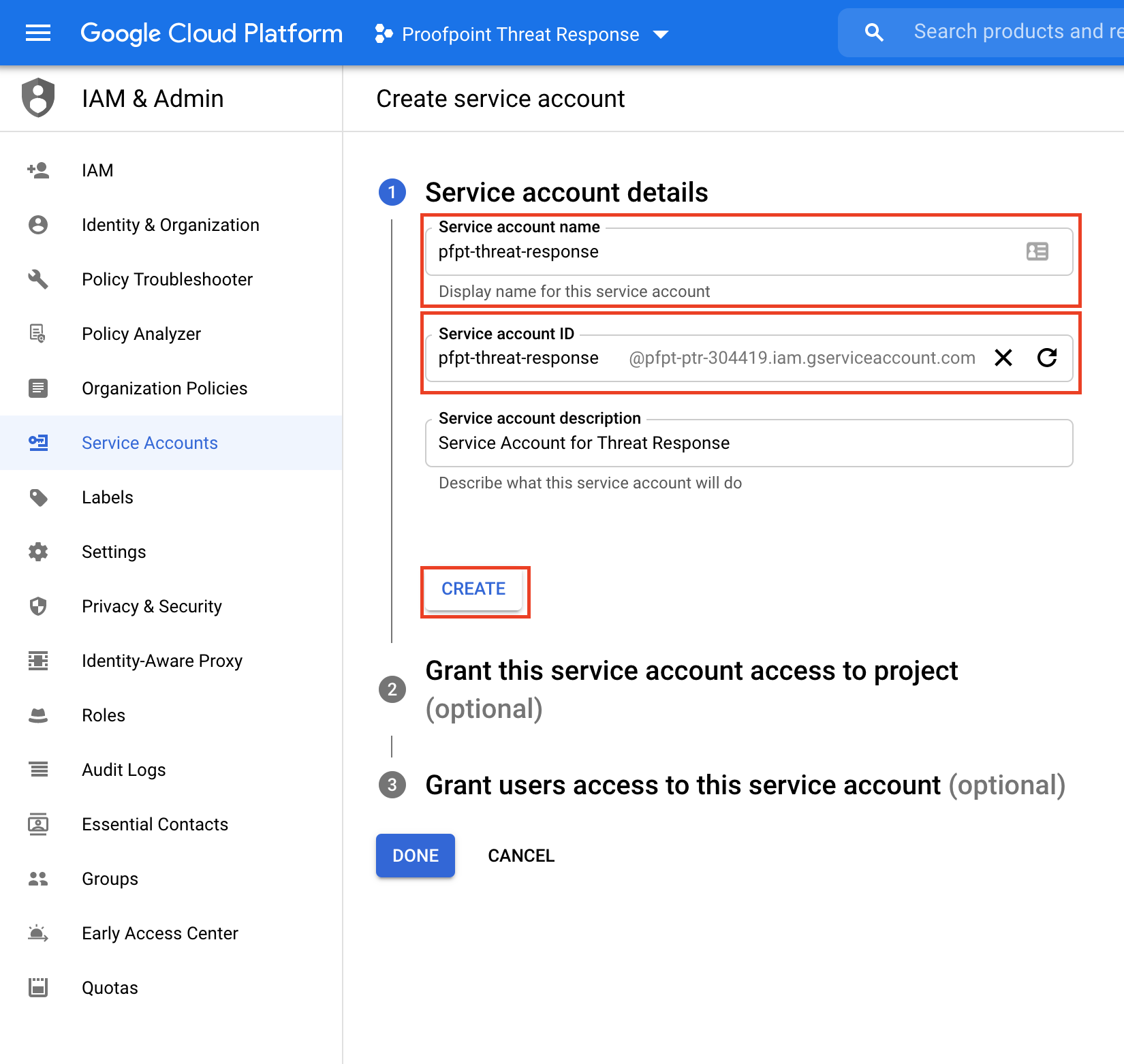The height and width of the screenshot is (1064, 1124).
Task: Open the Proofpoint Threat Response project dropdown
Action: tap(522, 34)
